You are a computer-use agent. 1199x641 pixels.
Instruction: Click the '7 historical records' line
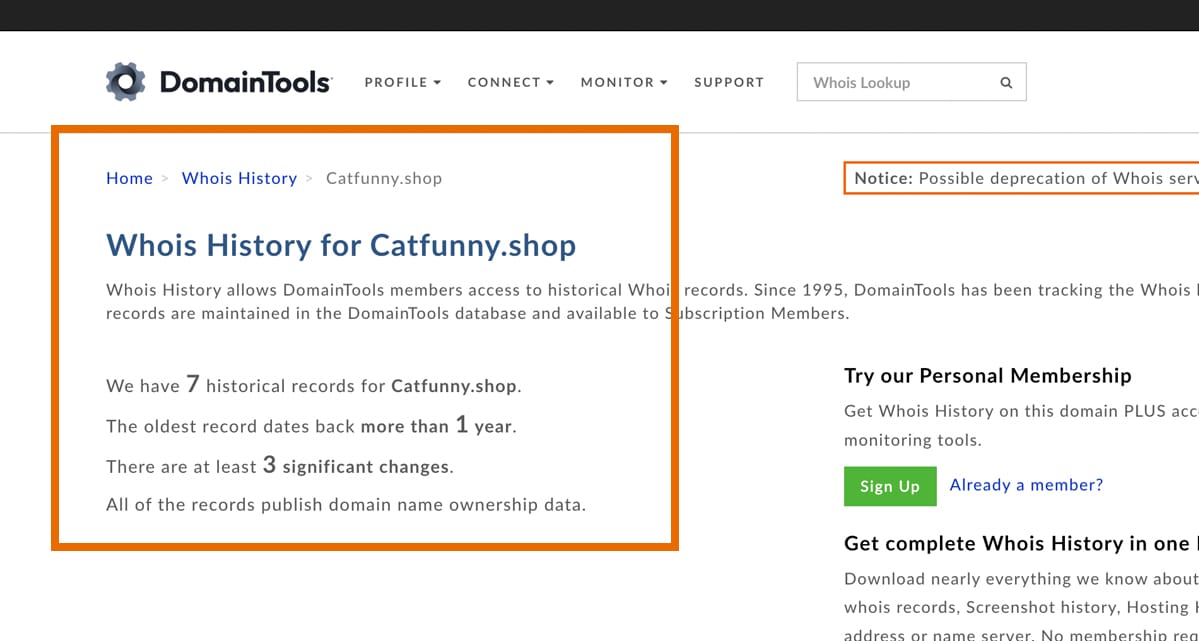click(314, 385)
